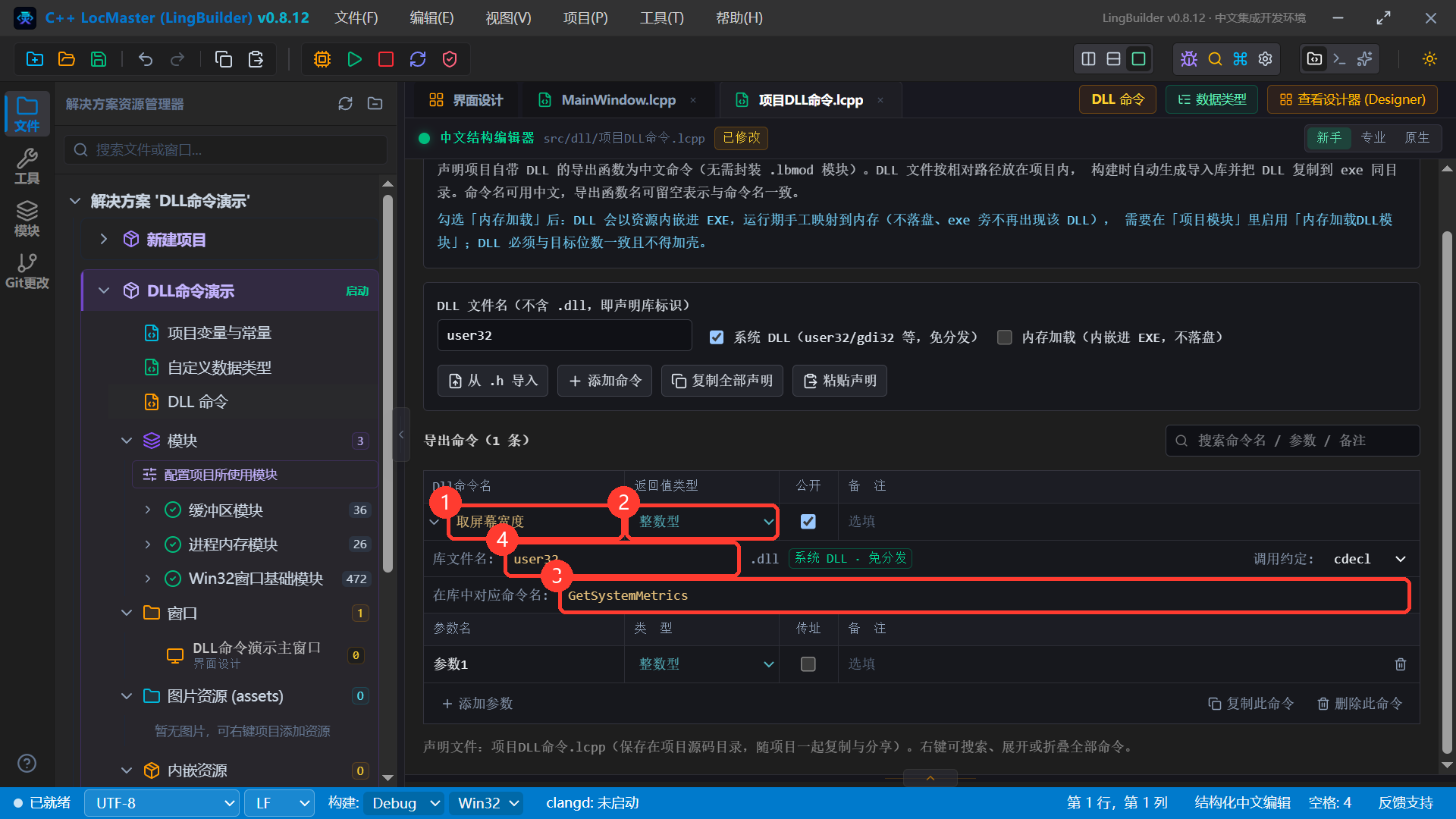
Task: Click the build chip icon
Action: (x=322, y=59)
